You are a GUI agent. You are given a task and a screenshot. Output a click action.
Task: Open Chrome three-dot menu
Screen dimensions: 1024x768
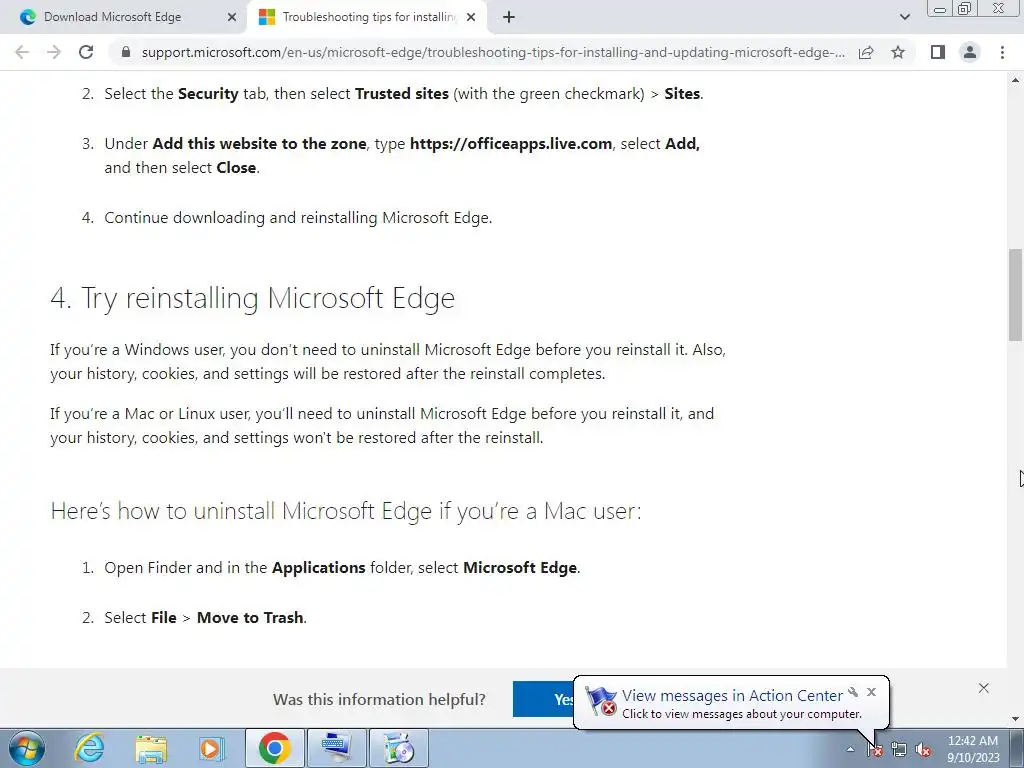click(1002, 52)
